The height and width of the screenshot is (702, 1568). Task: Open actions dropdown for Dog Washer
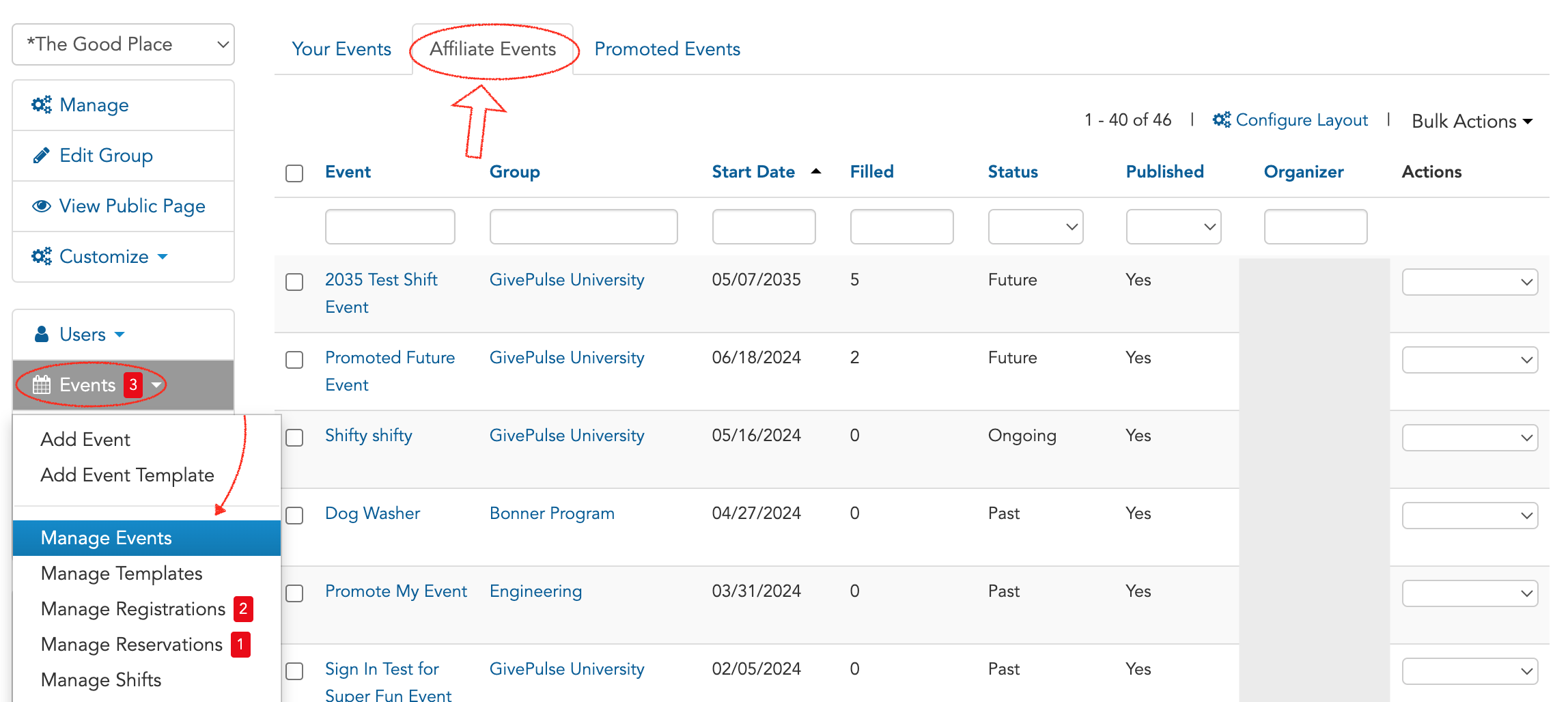pos(1470,516)
